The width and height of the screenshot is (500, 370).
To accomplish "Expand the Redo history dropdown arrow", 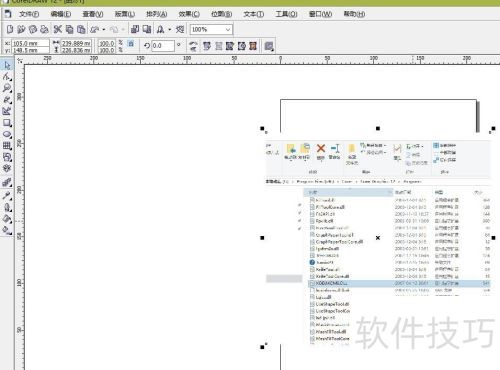I will 123,29.
